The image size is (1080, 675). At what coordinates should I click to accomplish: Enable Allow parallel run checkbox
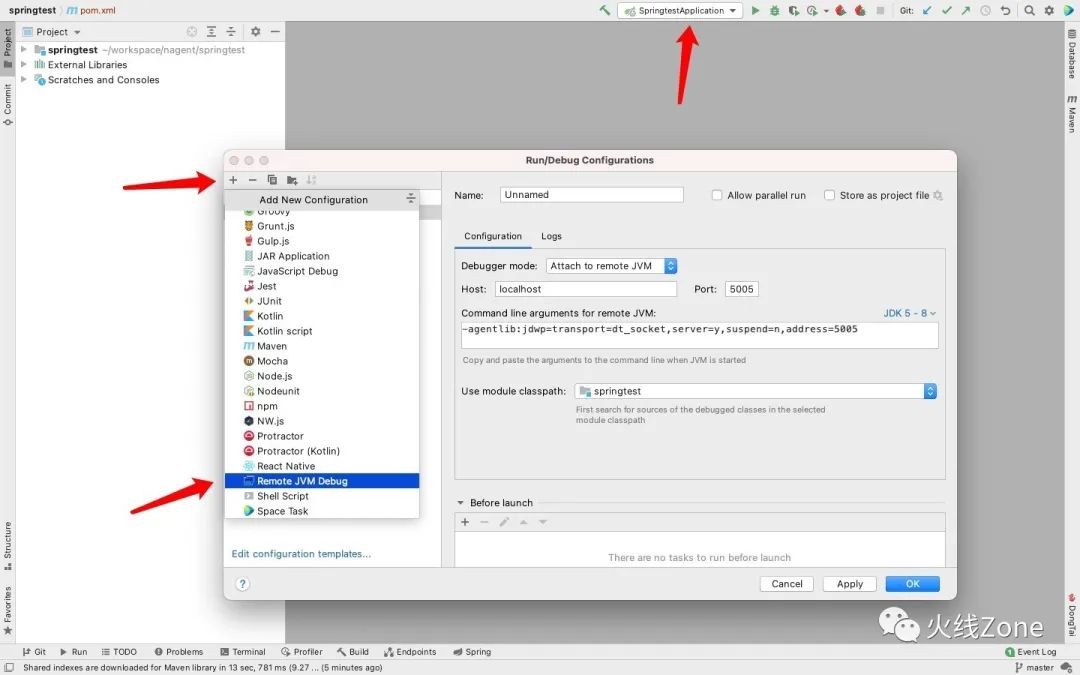click(x=717, y=196)
